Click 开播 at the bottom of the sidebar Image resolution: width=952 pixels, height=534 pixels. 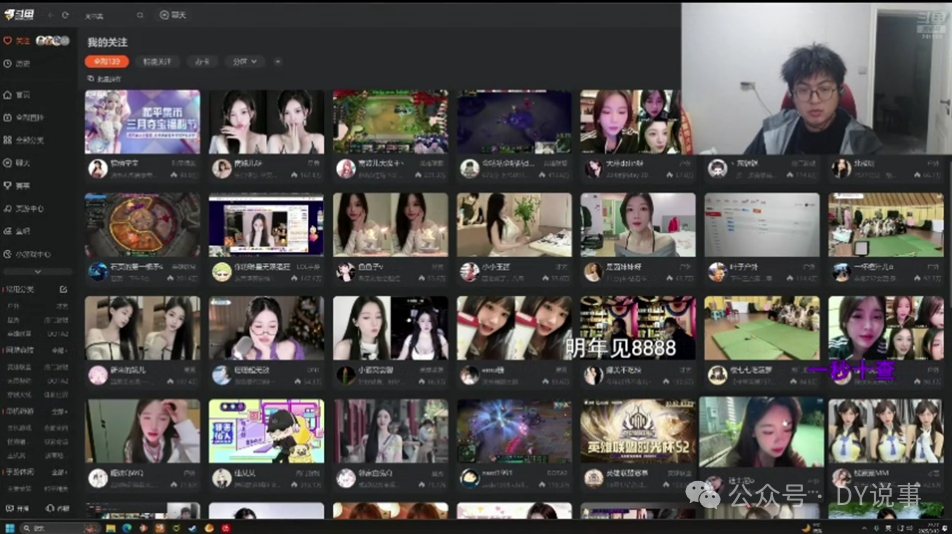pos(17,508)
